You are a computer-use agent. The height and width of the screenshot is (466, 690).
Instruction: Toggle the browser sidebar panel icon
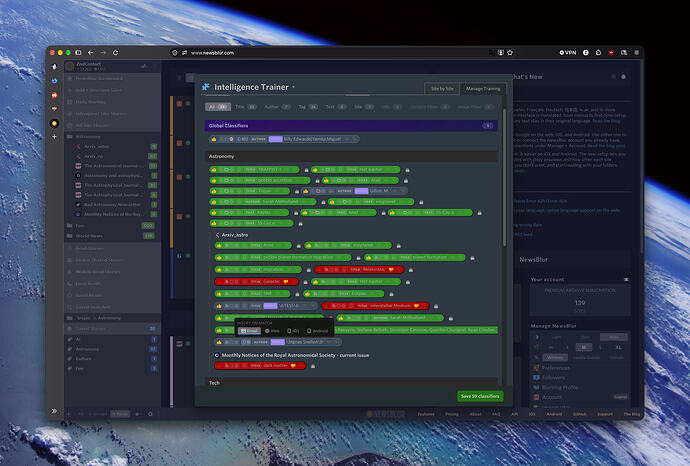pyautogui.click(x=78, y=52)
